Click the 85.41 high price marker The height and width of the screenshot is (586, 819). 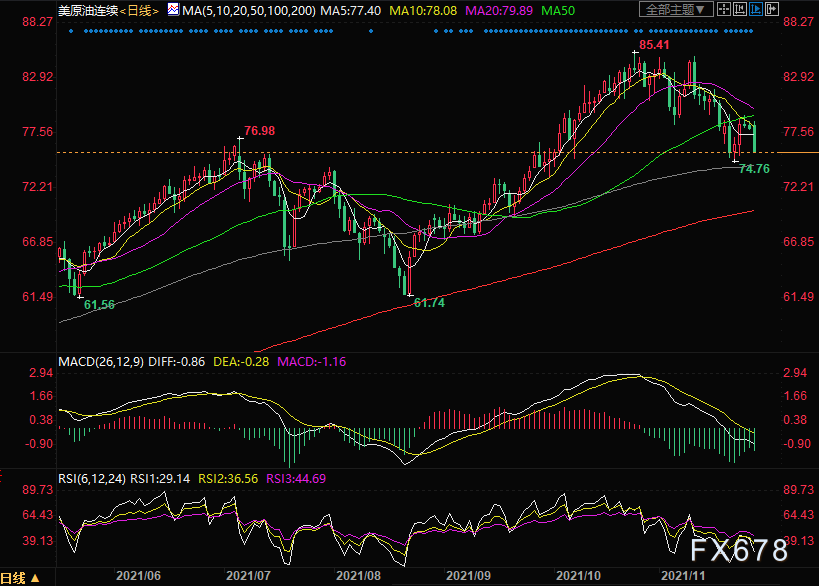654,45
